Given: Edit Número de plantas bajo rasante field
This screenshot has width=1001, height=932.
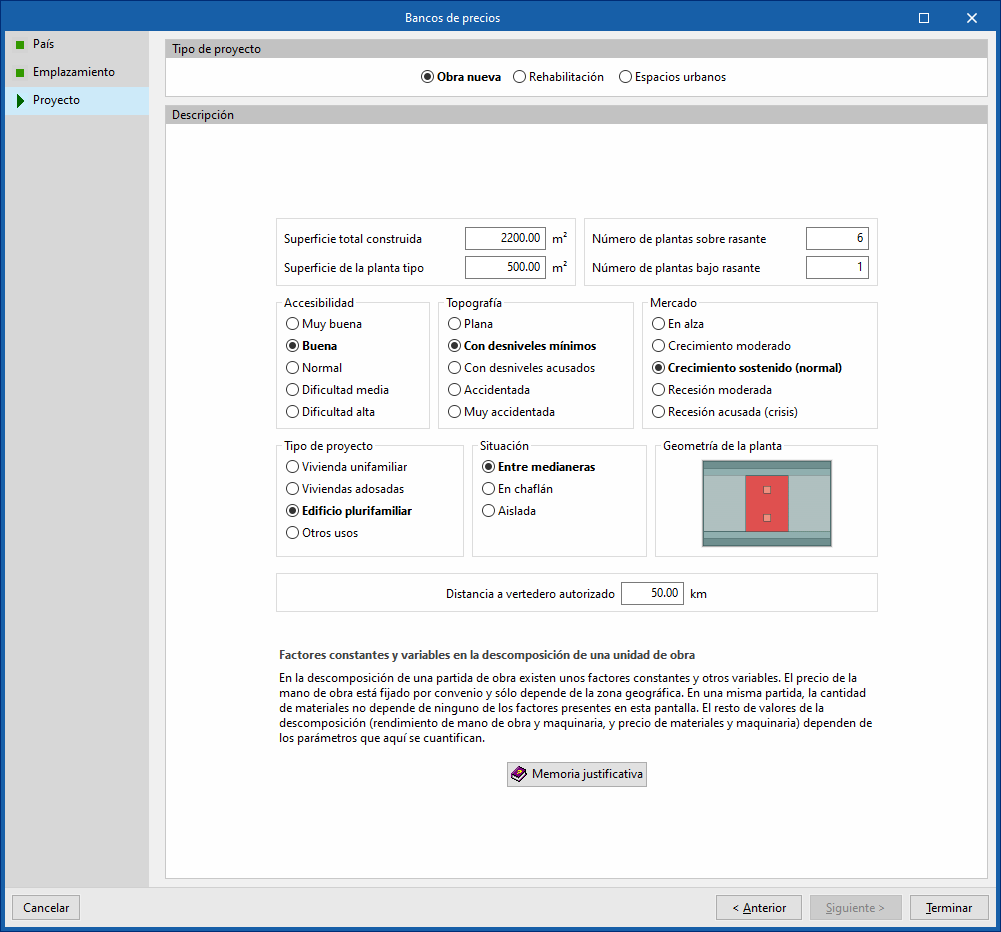Looking at the screenshot, I should pos(837,267).
